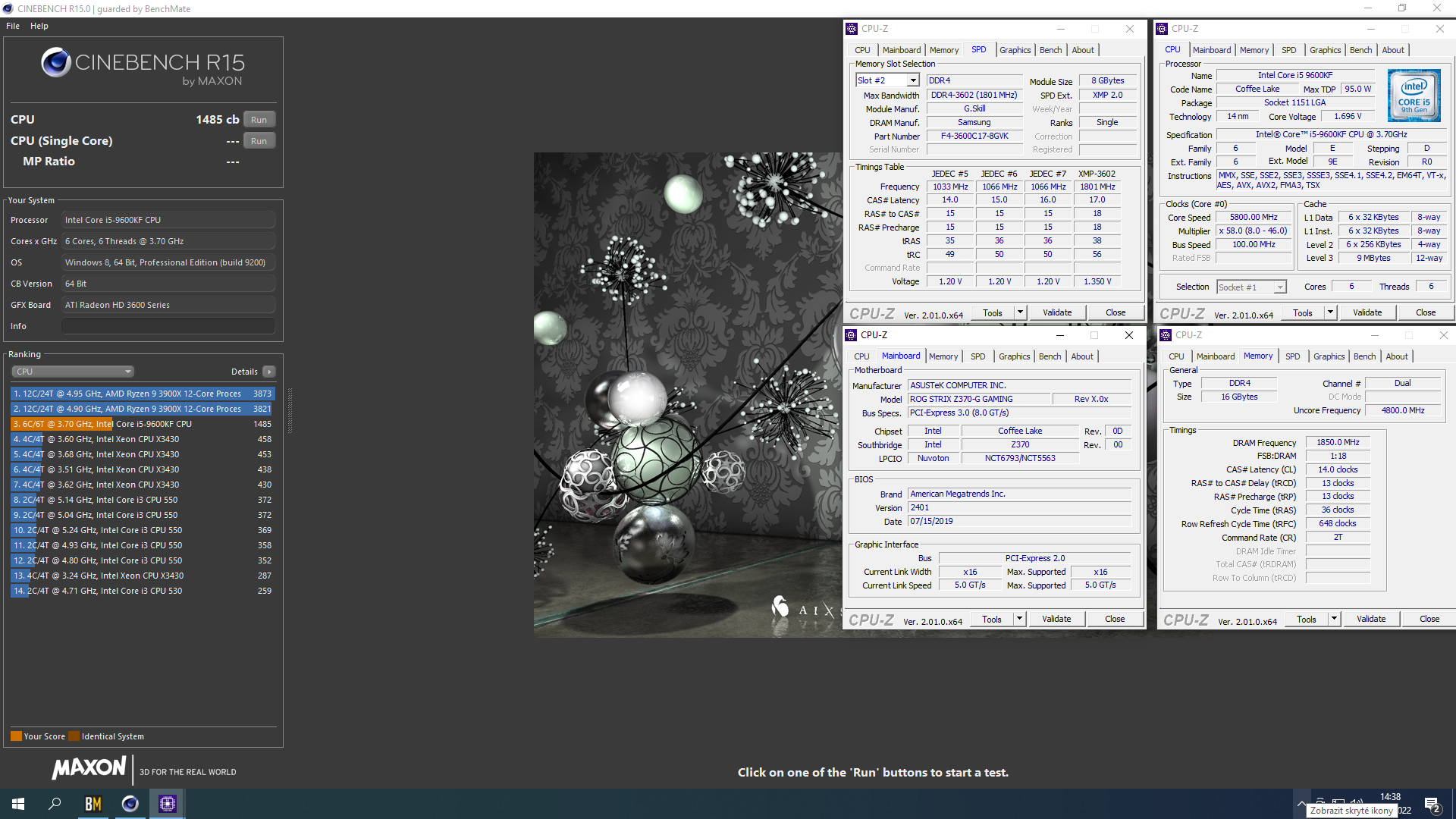Screen dimensions: 1456x819
Task: Click the GFX Board field ATI Radeon HD 3600
Action: pyautogui.click(x=168, y=305)
